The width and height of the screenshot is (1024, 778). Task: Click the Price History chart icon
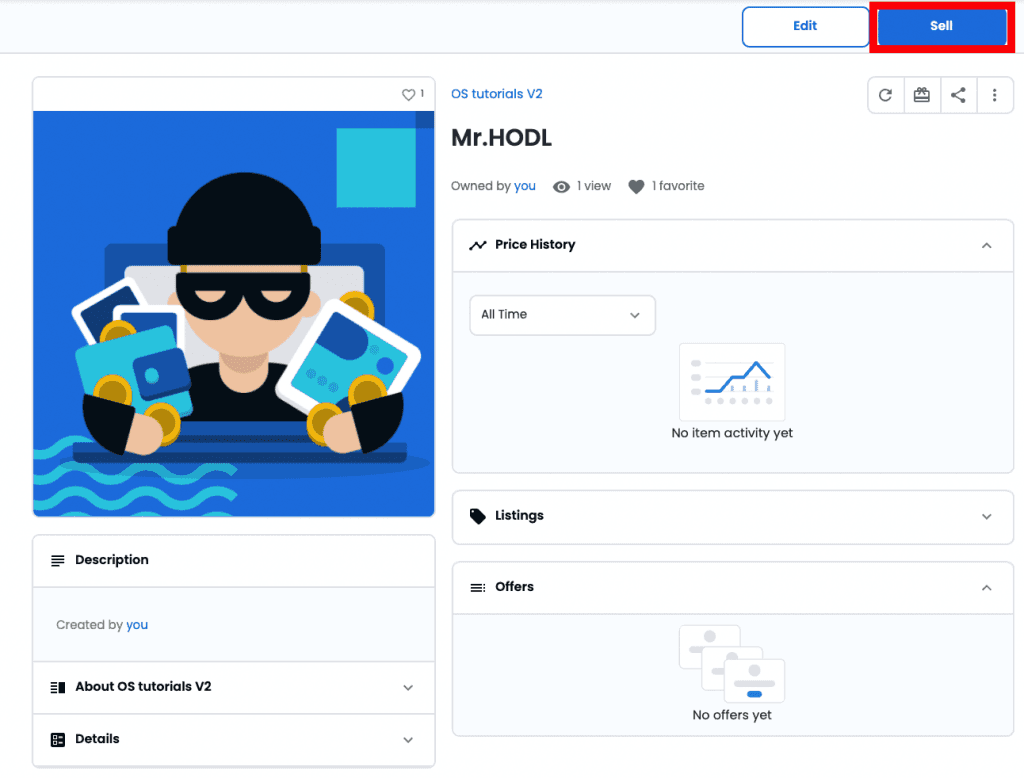[x=478, y=245]
